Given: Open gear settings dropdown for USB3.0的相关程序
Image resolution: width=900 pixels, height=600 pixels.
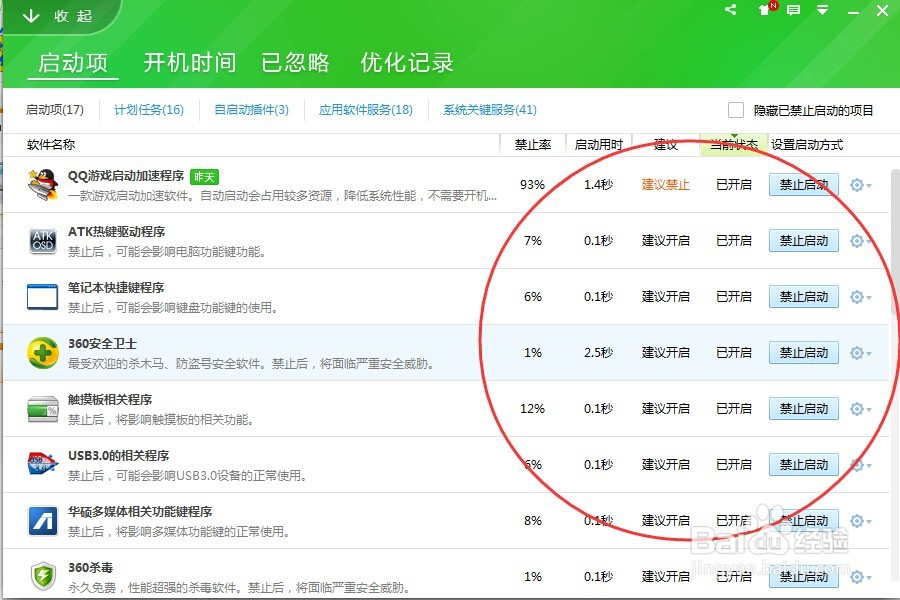Looking at the screenshot, I should point(860,464).
